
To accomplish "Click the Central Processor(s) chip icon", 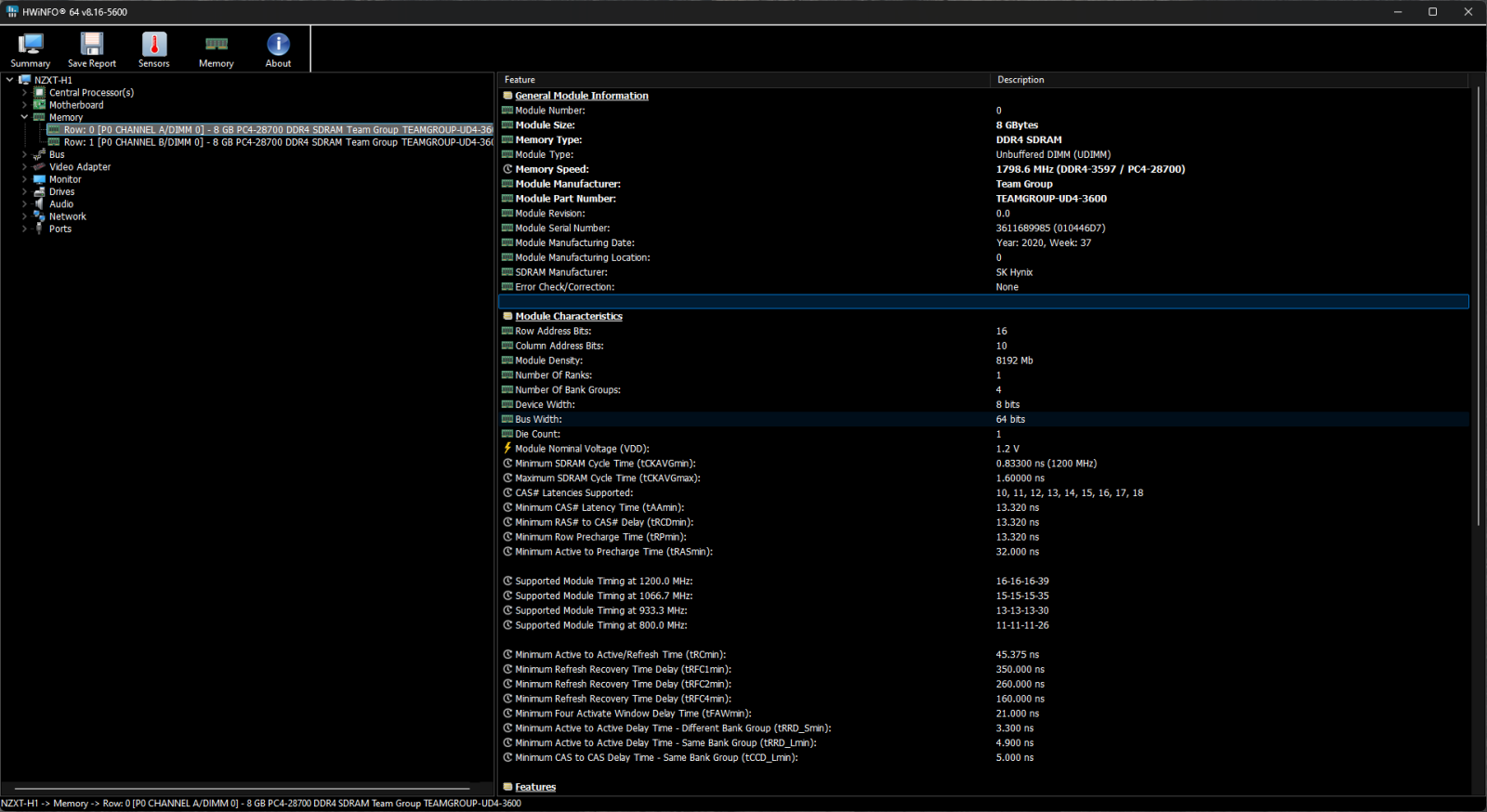I will coord(40,93).
